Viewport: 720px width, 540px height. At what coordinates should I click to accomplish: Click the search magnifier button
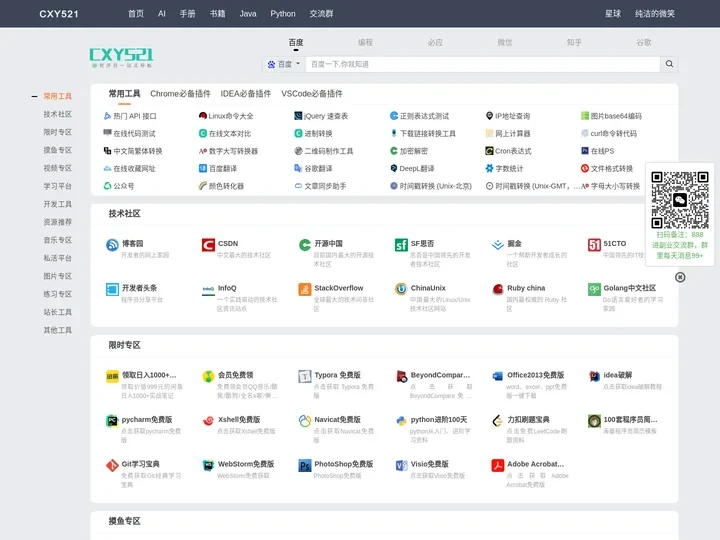pos(669,64)
